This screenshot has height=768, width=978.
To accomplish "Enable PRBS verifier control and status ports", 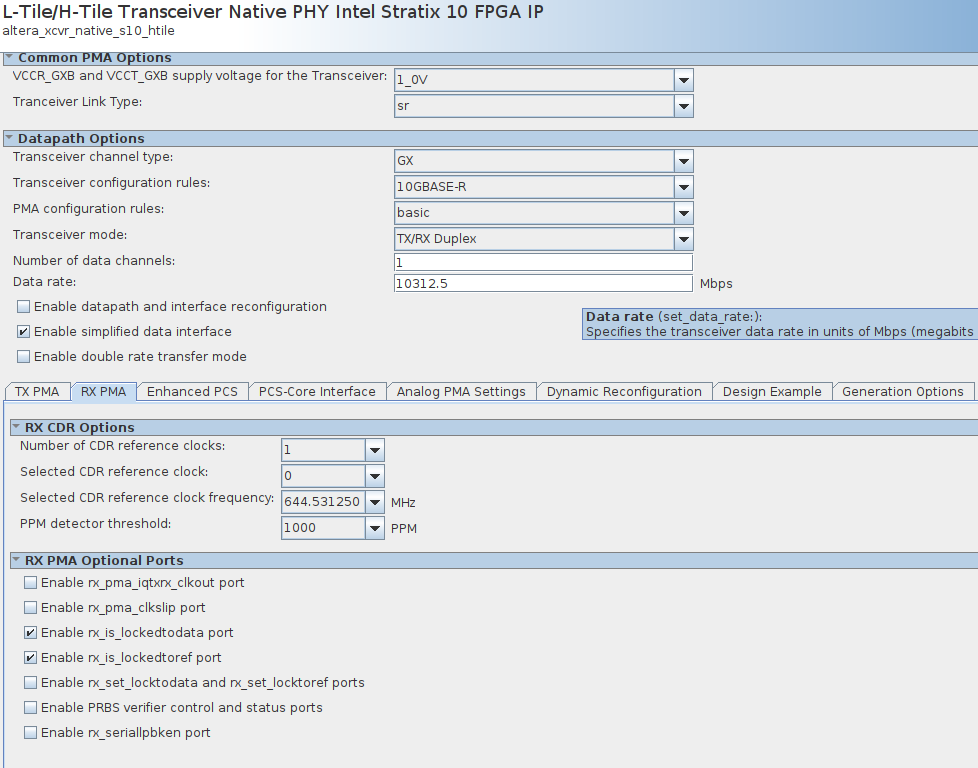I will [31, 707].
